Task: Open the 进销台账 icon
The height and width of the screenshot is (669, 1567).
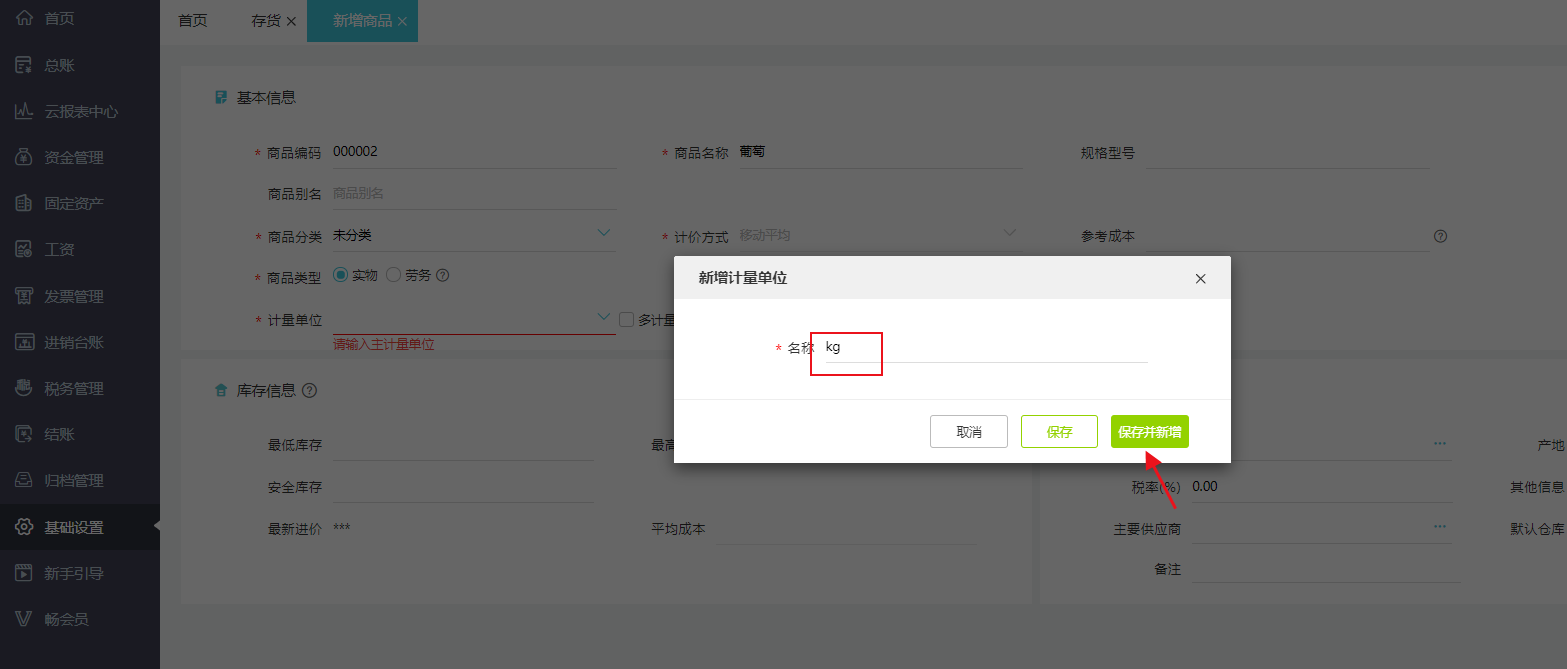Action: tap(25, 342)
